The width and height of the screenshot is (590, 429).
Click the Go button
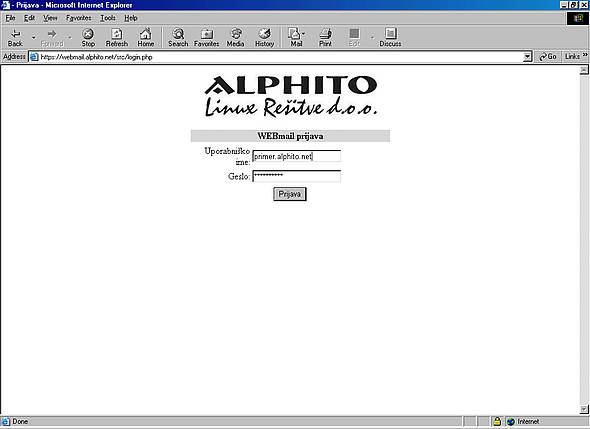coord(547,56)
